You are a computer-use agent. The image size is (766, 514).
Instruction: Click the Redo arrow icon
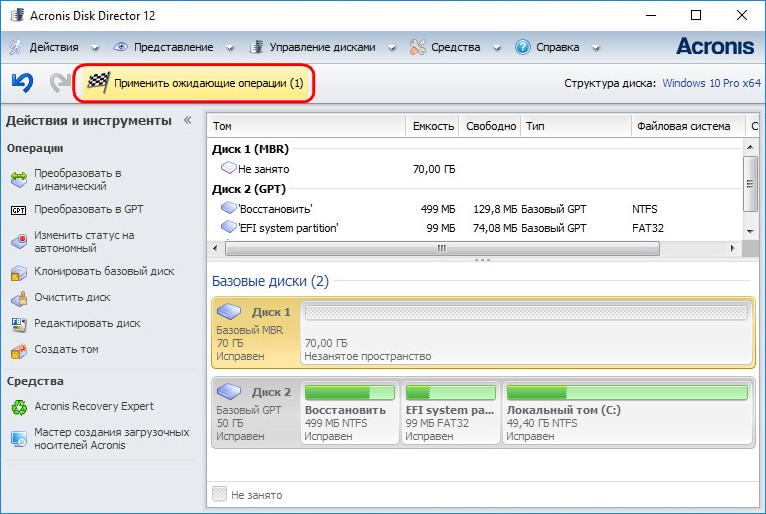[60, 83]
